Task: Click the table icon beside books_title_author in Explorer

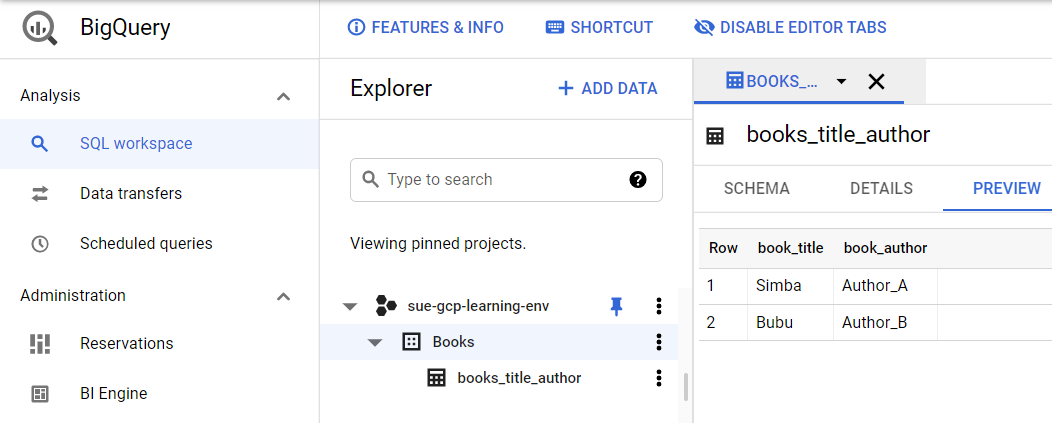Action: click(436, 378)
